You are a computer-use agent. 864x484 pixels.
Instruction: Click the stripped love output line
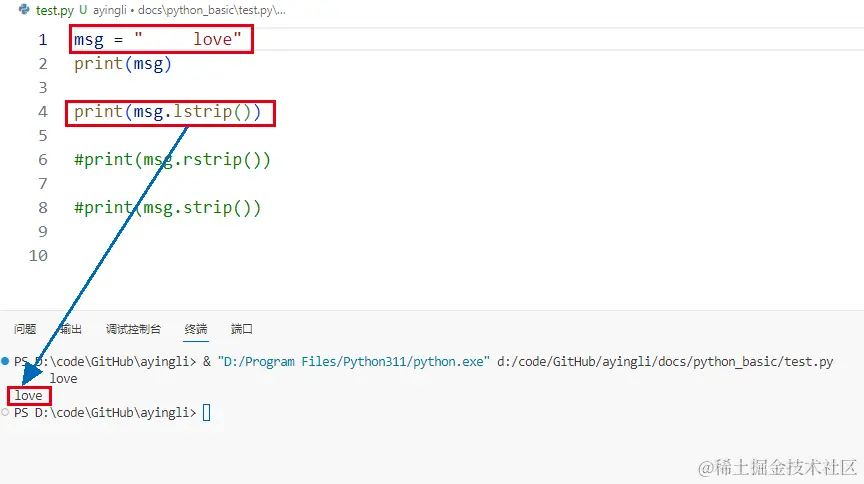coord(29,396)
